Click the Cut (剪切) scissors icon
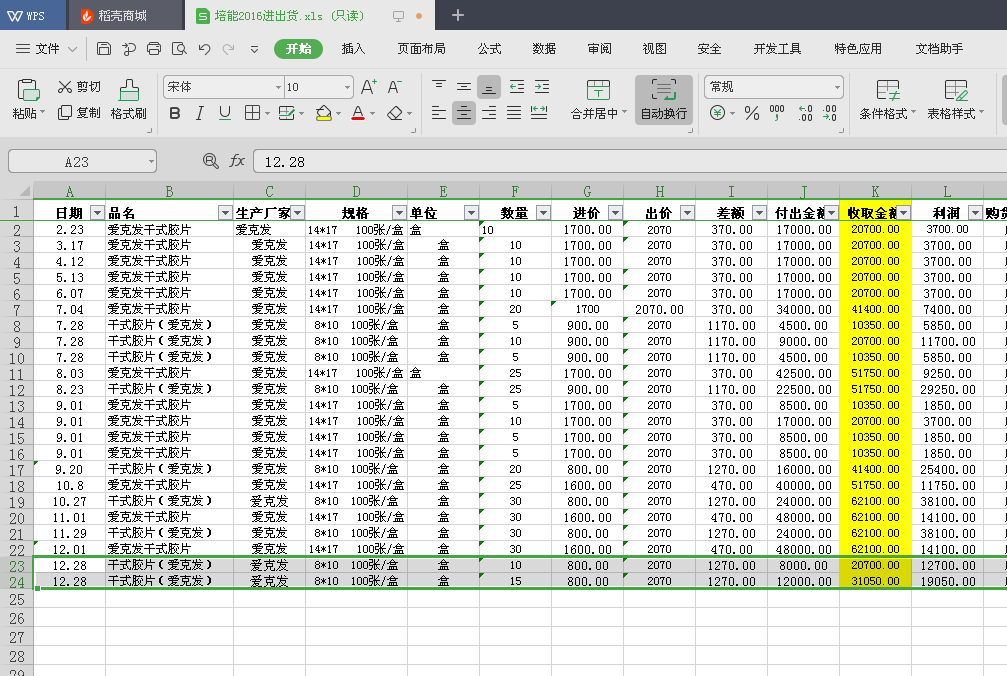Screen dimensions: 1007x676 pyautogui.click(x=66, y=87)
